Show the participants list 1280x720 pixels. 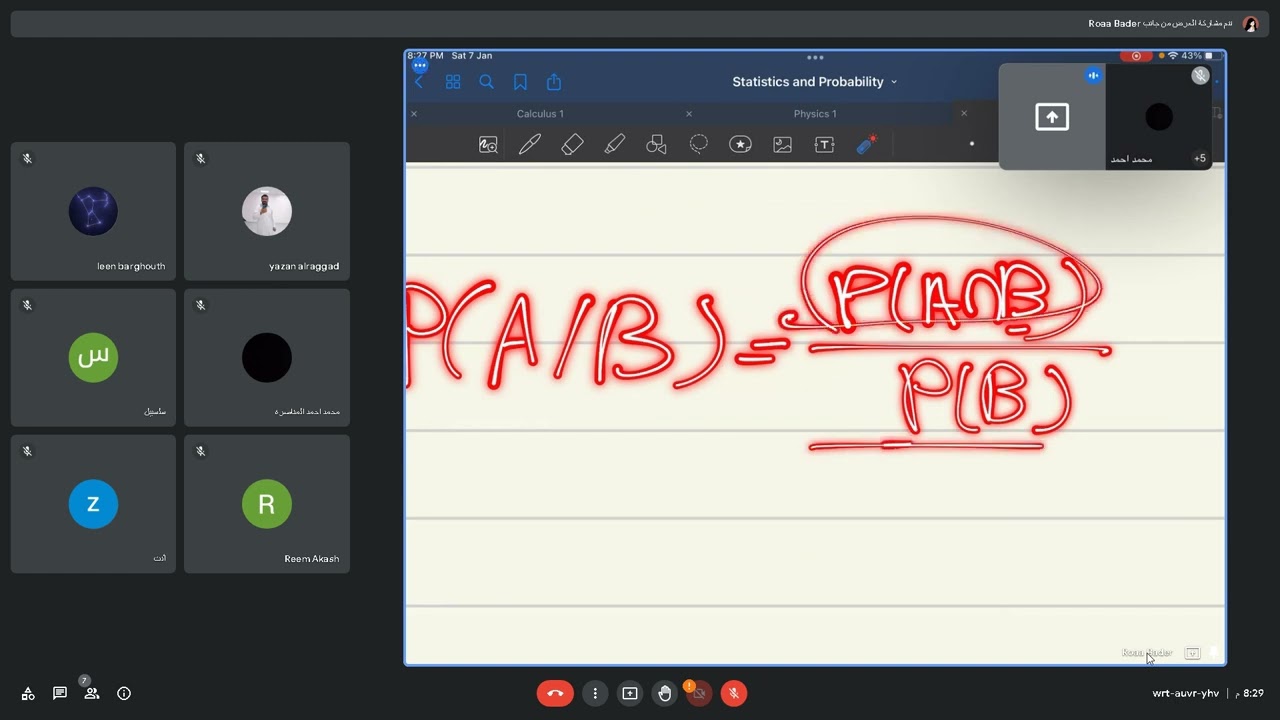(92, 693)
